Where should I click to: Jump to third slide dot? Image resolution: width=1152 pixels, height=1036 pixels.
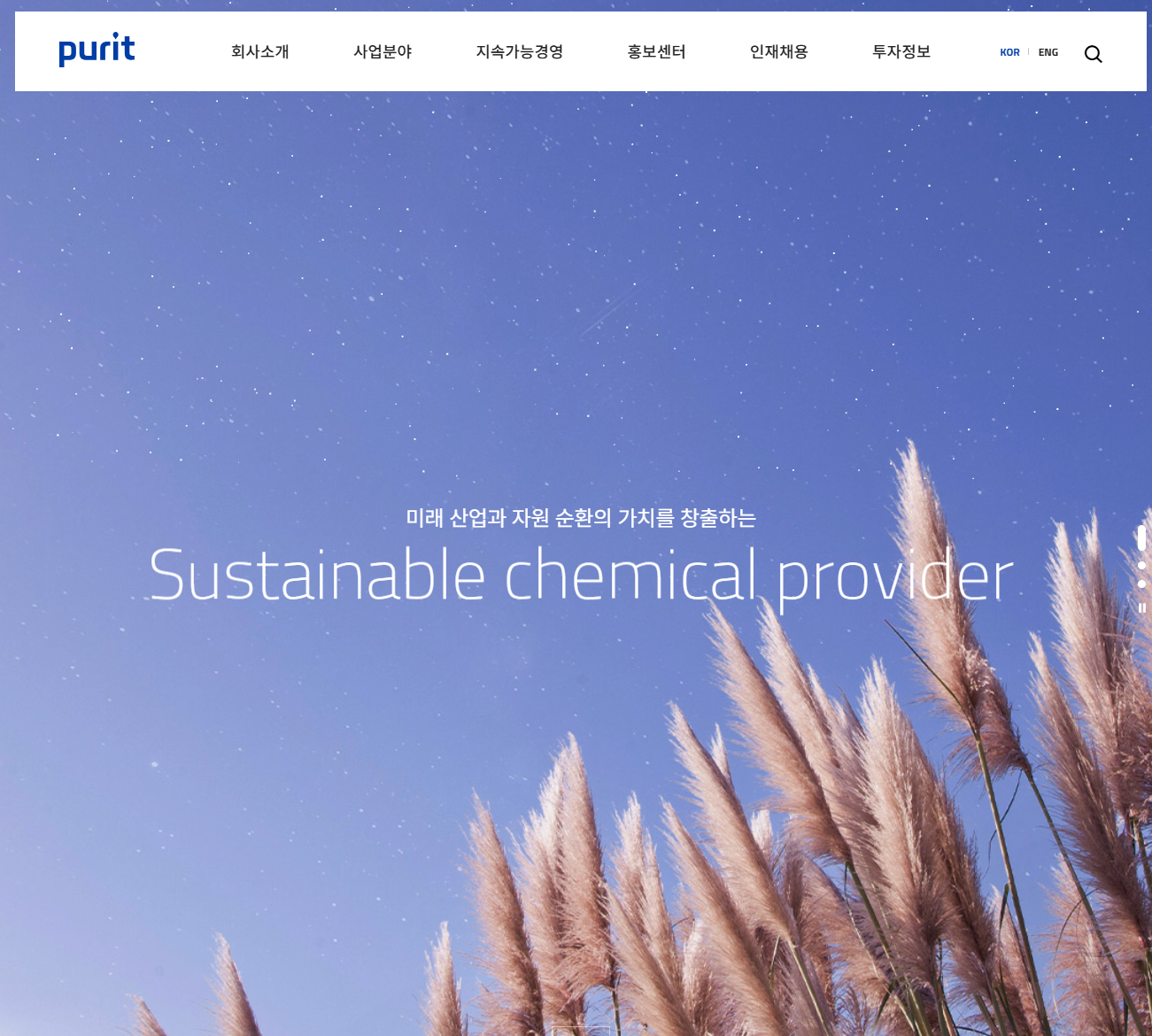pos(1142,584)
